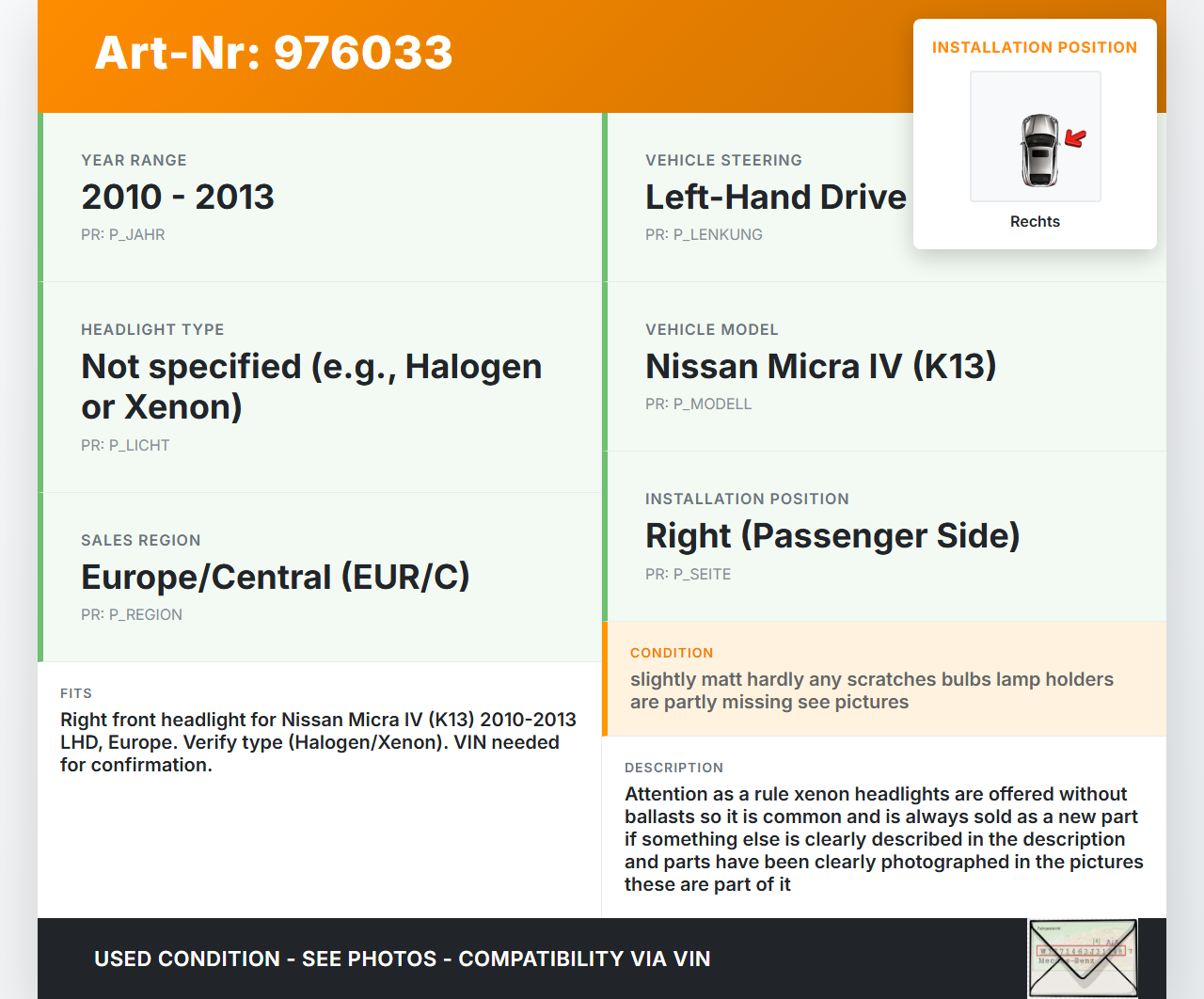The height and width of the screenshot is (999, 1204).
Task: Click the INSTALLATION POSITION card title
Action: pyautogui.click(x=1034, y=47)
